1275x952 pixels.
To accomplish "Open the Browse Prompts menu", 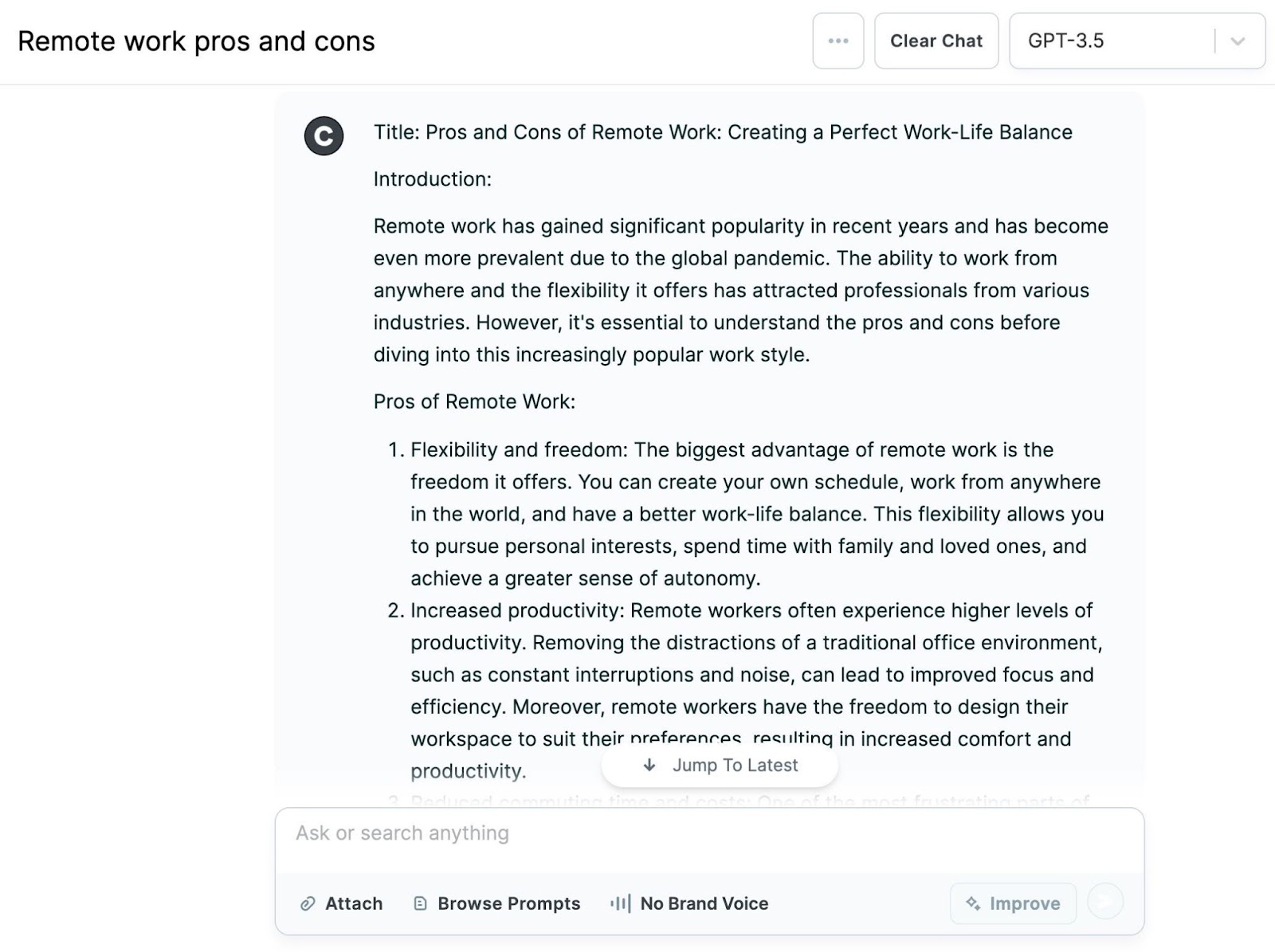I will point(496,903).
